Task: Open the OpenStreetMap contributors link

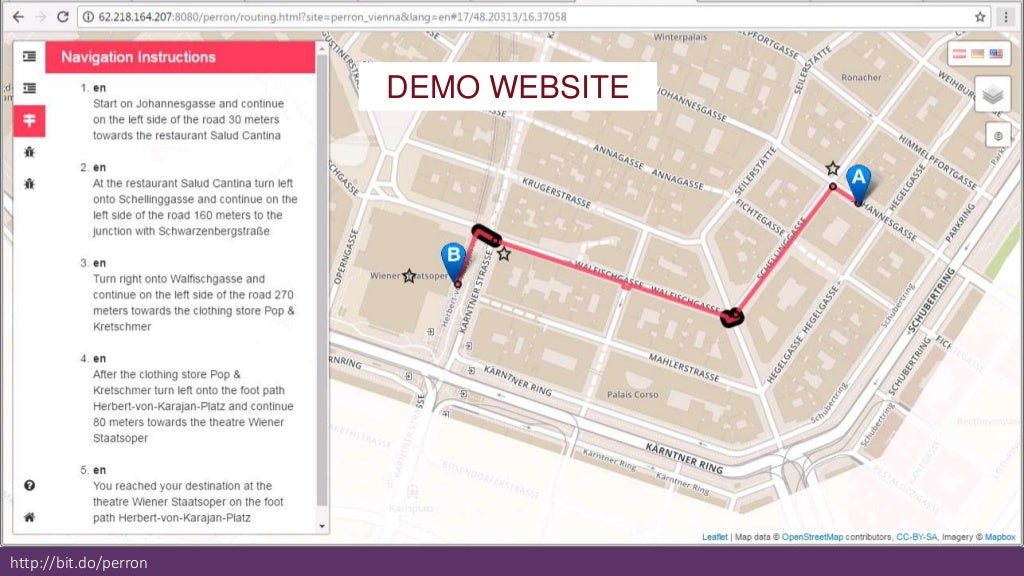Action: 812,537
